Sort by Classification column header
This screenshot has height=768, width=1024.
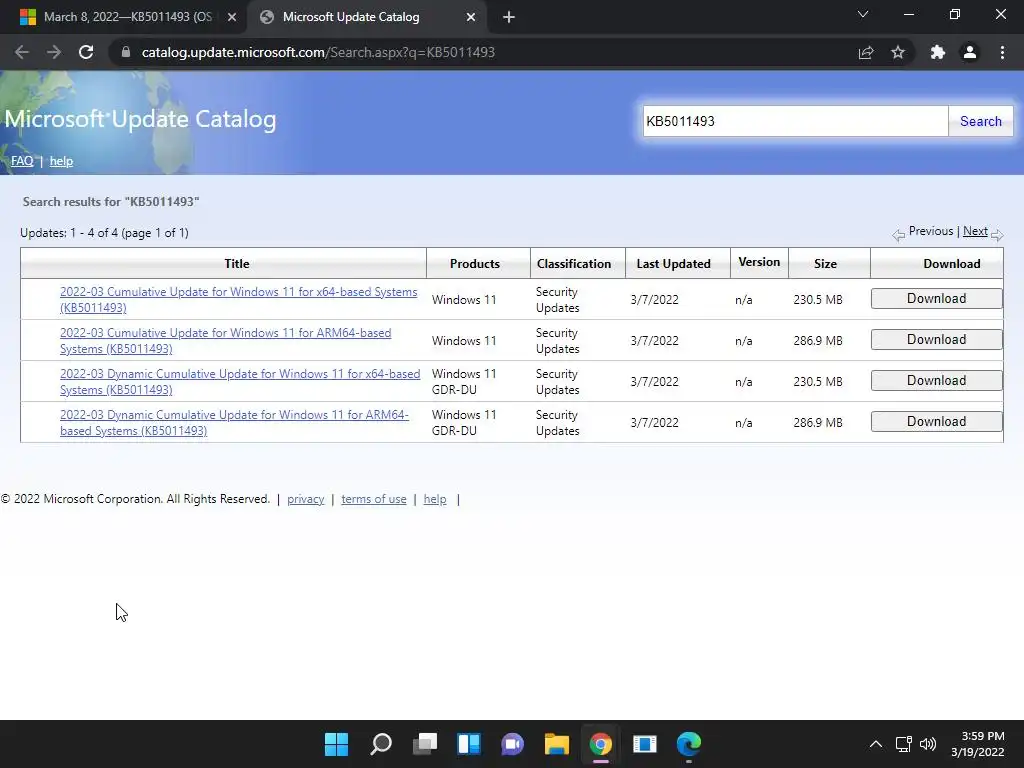point(574,264)
